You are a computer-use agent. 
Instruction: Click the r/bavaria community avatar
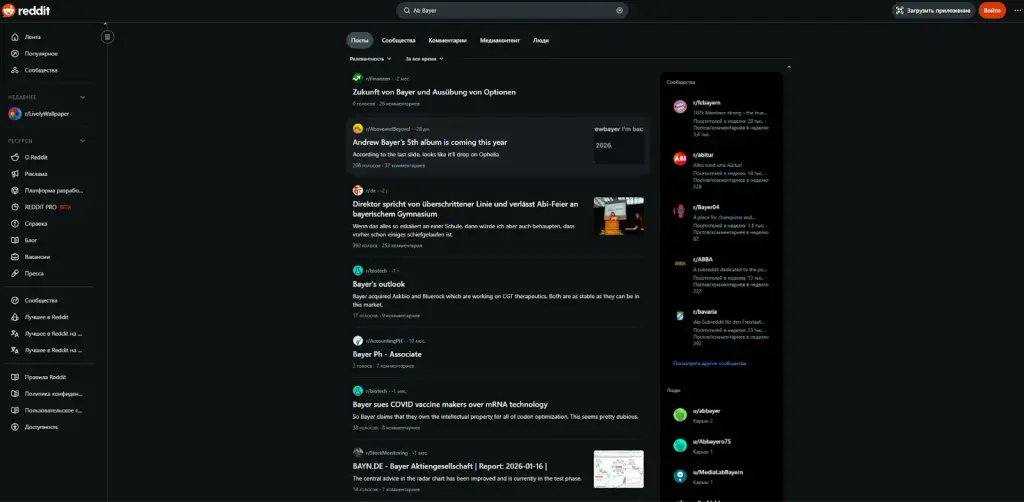tap(680, 315)
